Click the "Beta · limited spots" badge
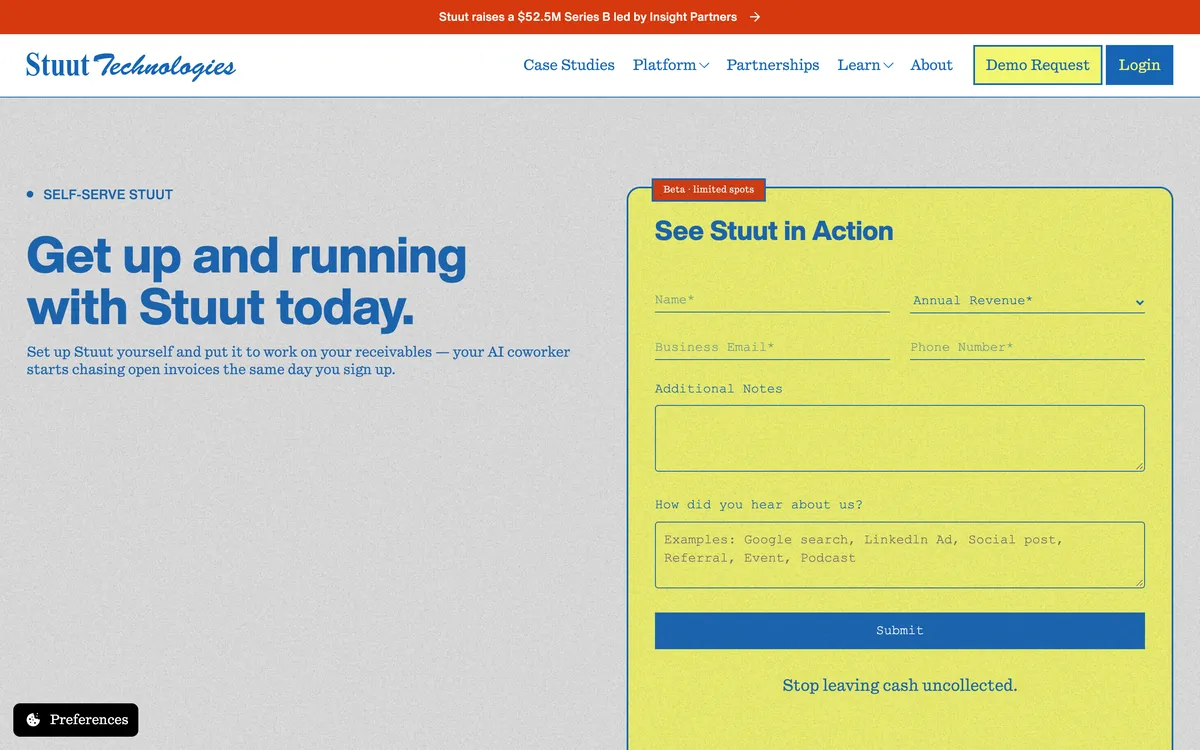The width and height of the screenshot is (1200, 750). (x=709, y=189)
